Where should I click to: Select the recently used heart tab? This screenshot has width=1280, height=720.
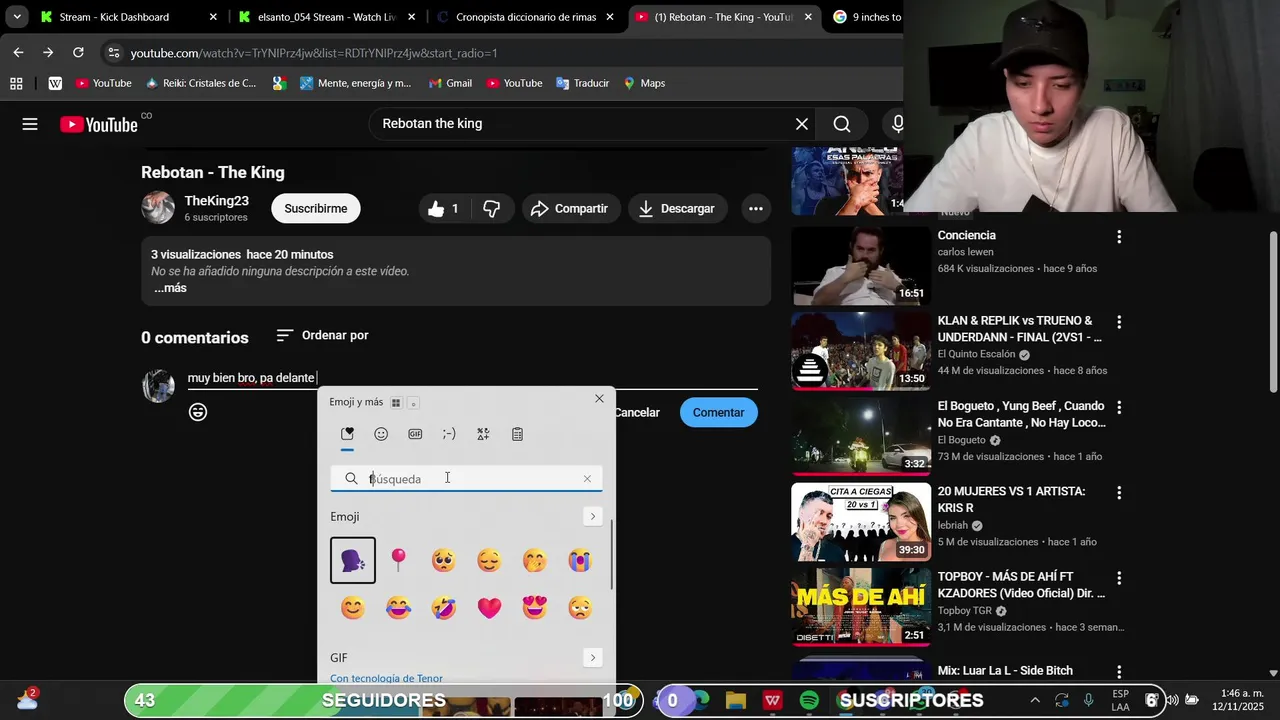click(x=347, y=434)
